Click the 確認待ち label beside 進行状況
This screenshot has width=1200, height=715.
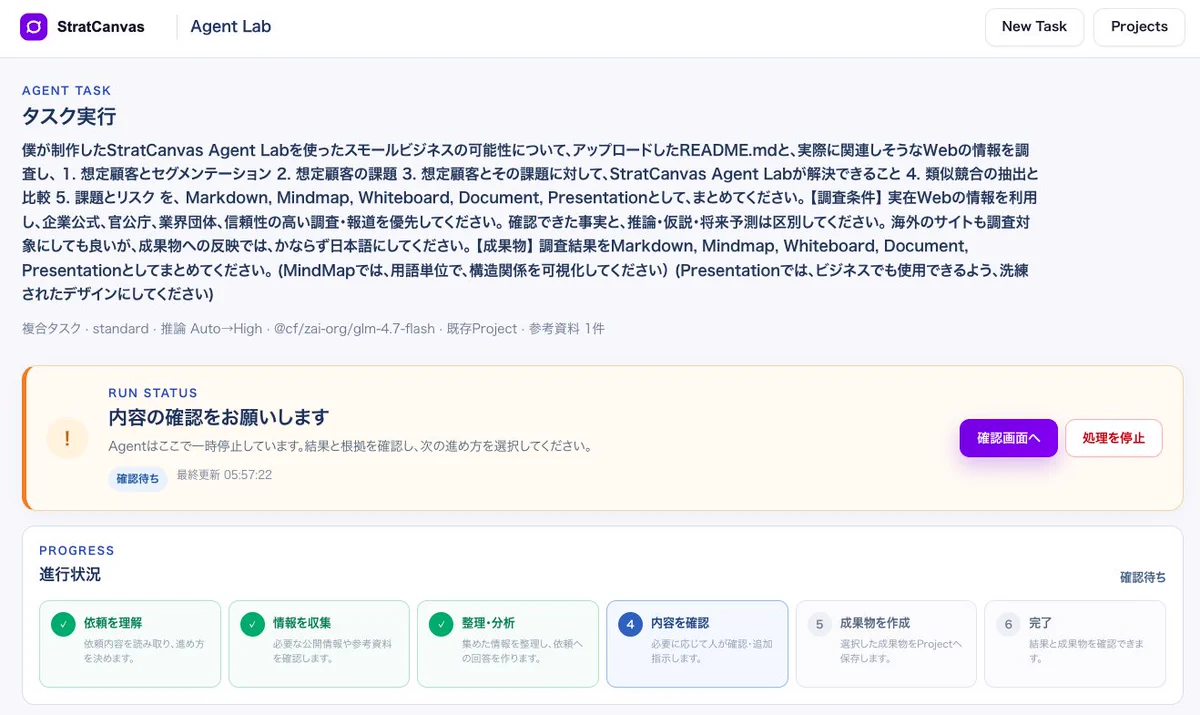pos(1143,577)
